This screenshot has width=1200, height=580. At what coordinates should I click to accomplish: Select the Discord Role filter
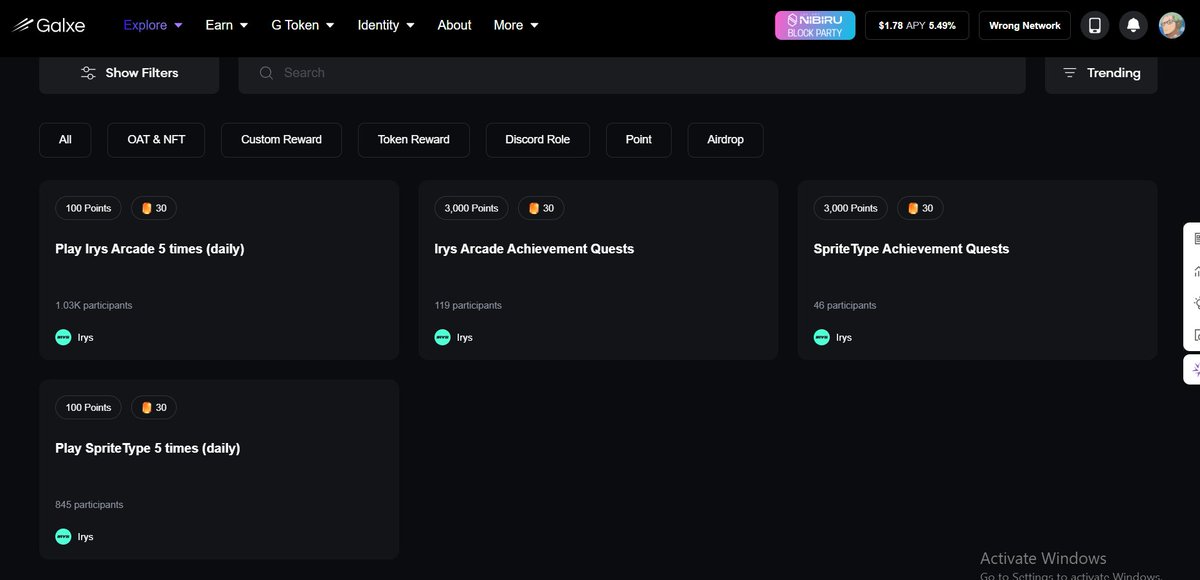click(x=538, y=140)
